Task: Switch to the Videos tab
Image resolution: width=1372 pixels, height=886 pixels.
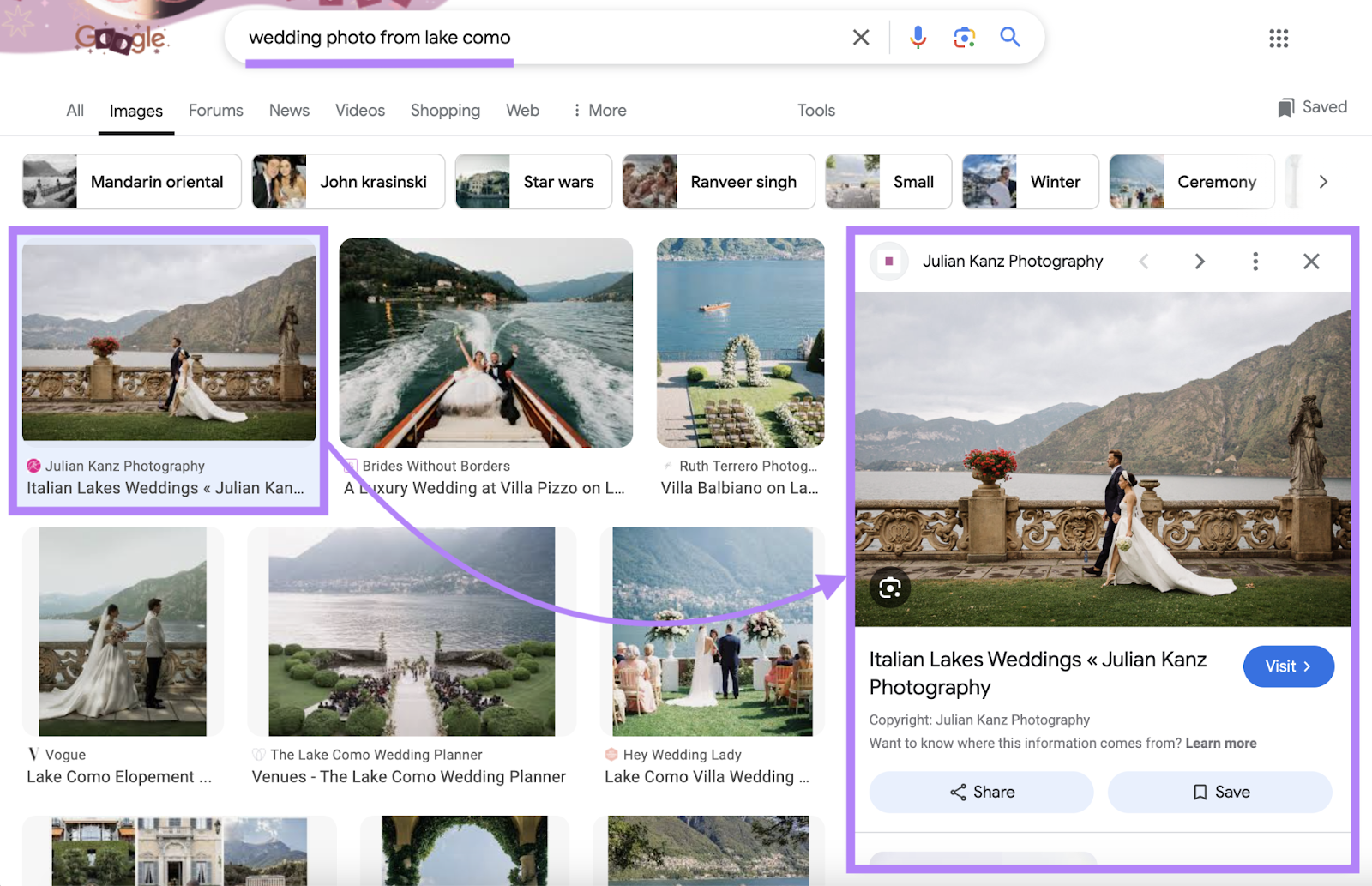Action: (359, 110)
